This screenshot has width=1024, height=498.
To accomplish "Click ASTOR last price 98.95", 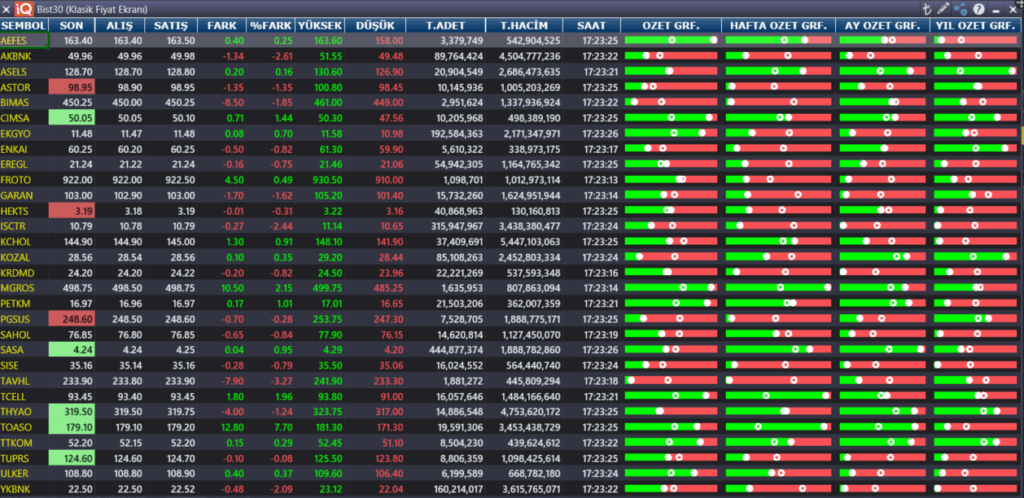I will tap(72, 87).
